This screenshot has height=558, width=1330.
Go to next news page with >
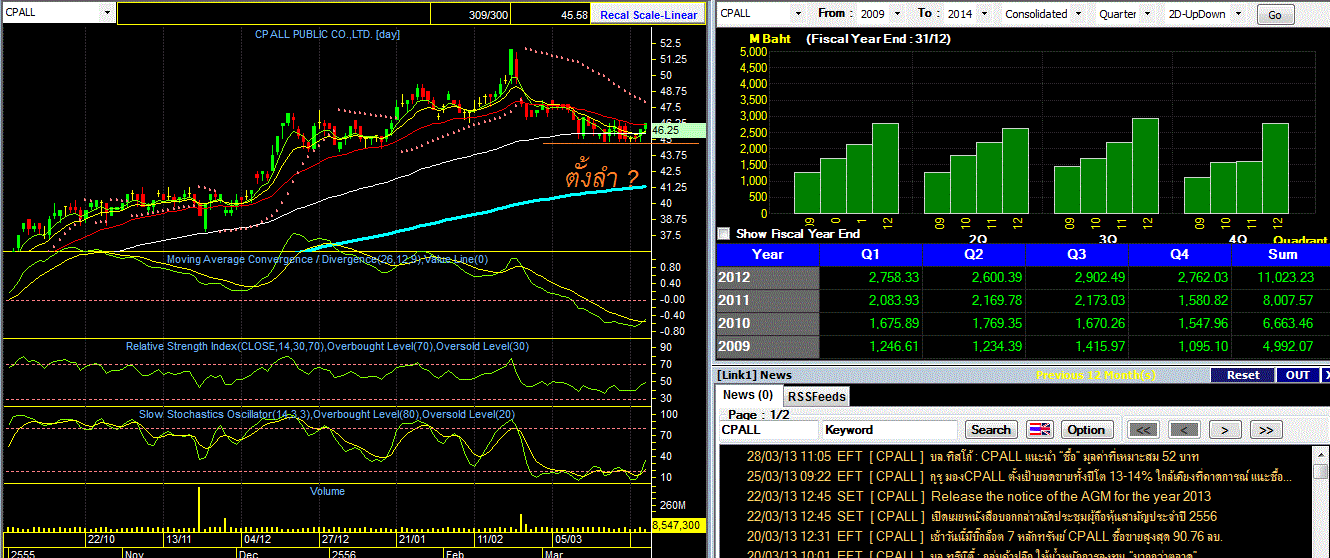[x=1225, y=429]
